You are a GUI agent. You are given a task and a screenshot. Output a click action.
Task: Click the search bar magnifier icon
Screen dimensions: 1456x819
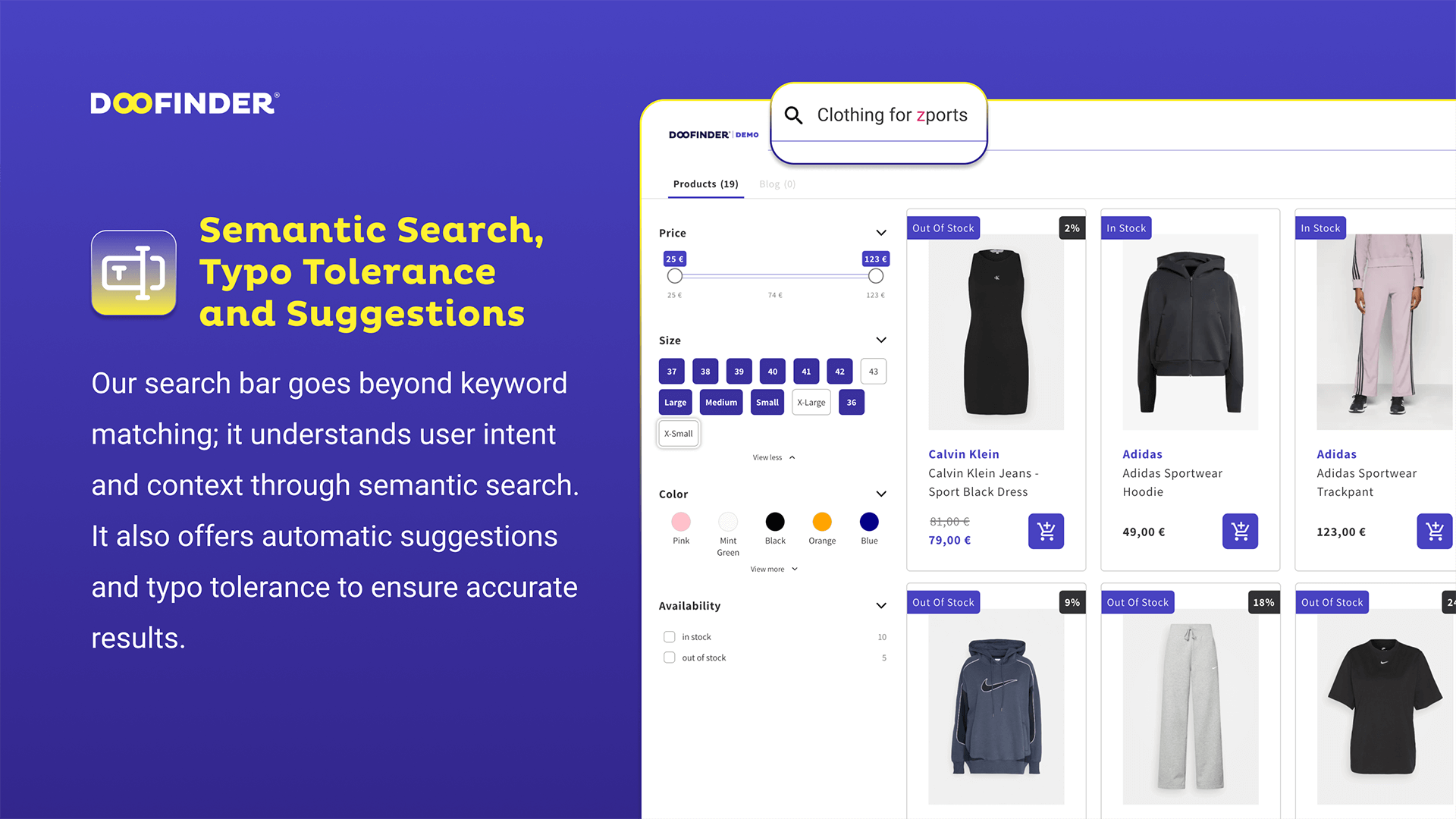click(795, 114)
